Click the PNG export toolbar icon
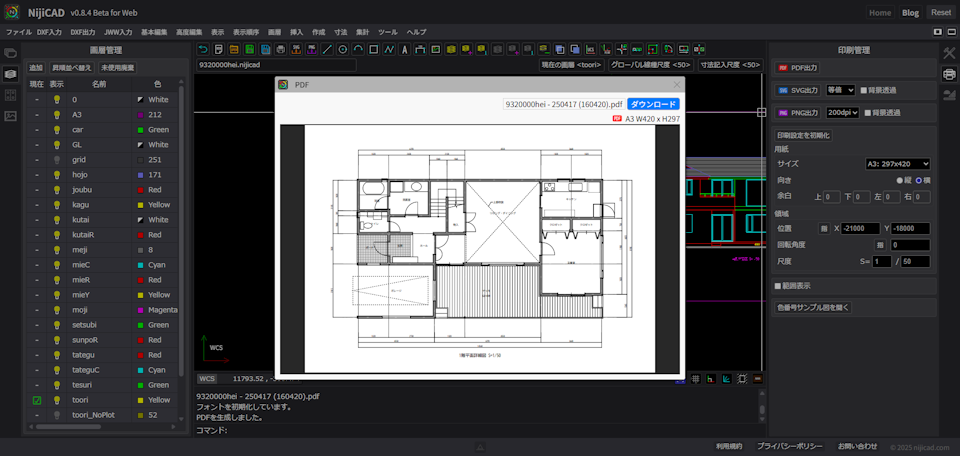The width and height of the screenshot is (960, 456). coord(312,50)
